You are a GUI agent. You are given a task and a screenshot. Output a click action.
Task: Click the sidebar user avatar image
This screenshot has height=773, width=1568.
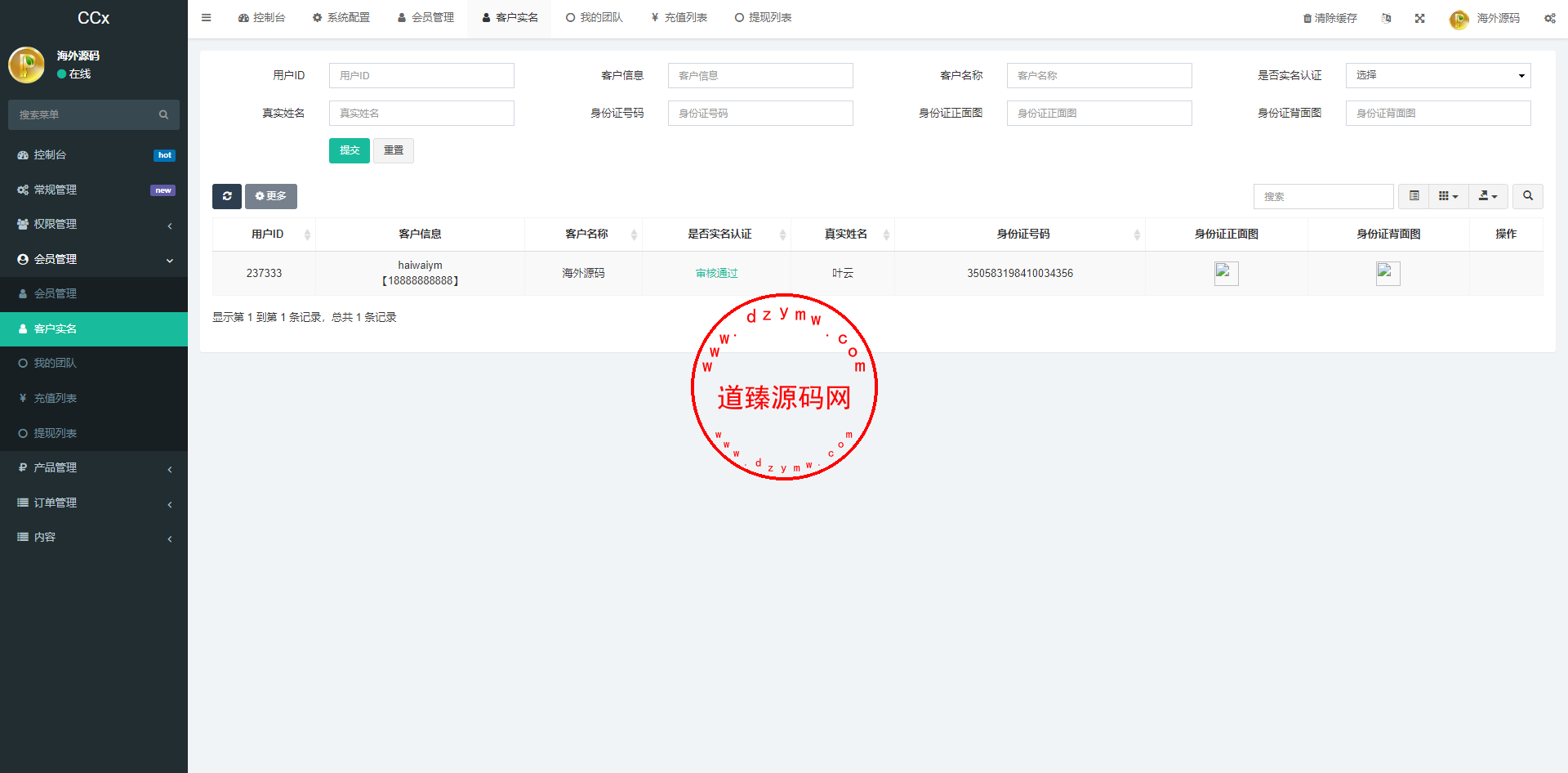point(26,65)
